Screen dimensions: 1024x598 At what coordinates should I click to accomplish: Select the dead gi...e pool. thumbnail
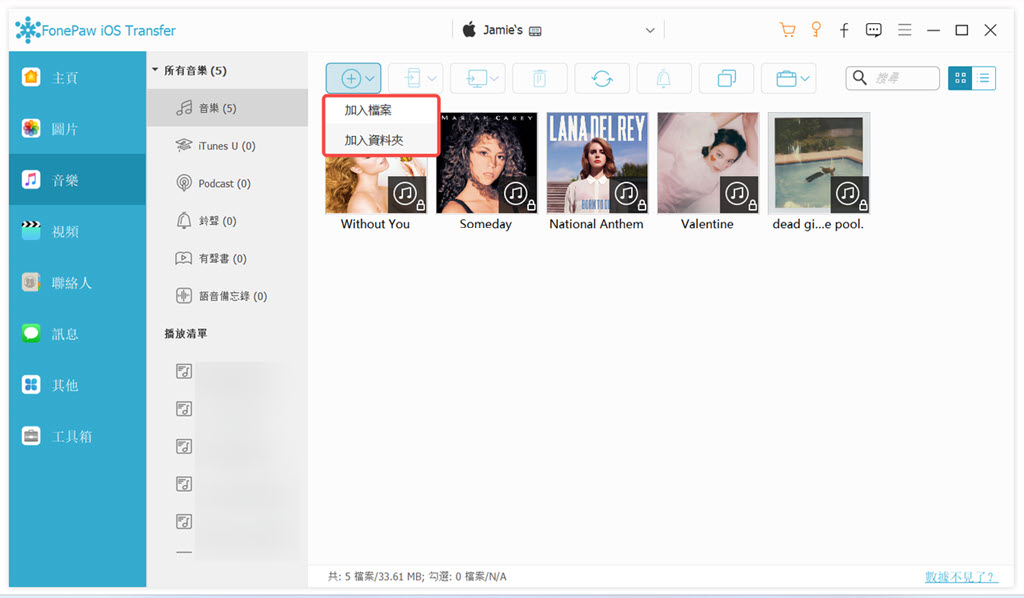tap(819, 163)
